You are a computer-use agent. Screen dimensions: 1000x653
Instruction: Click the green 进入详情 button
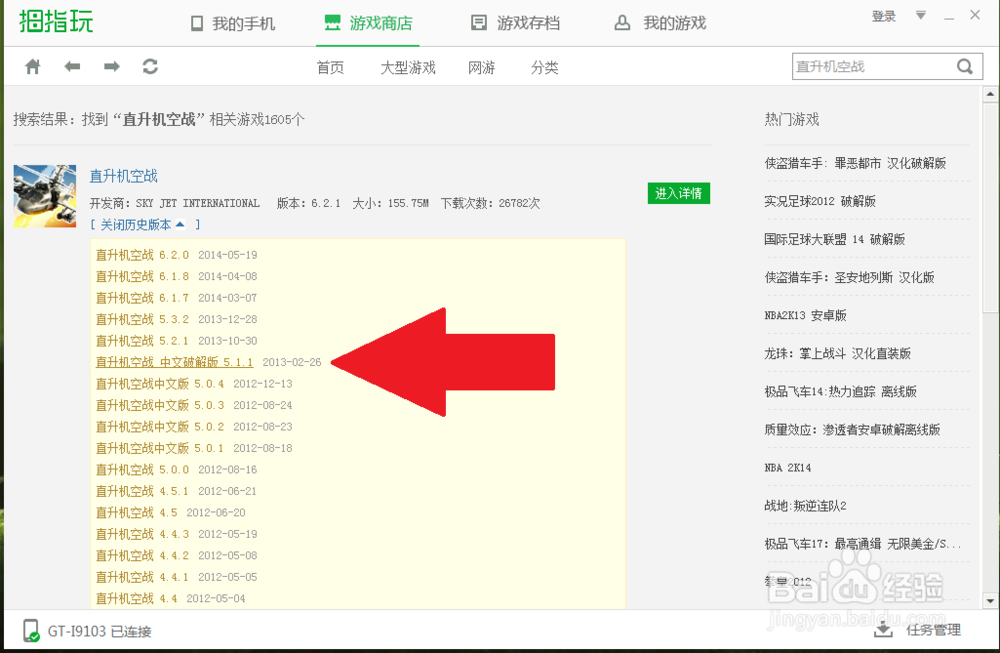679,192
